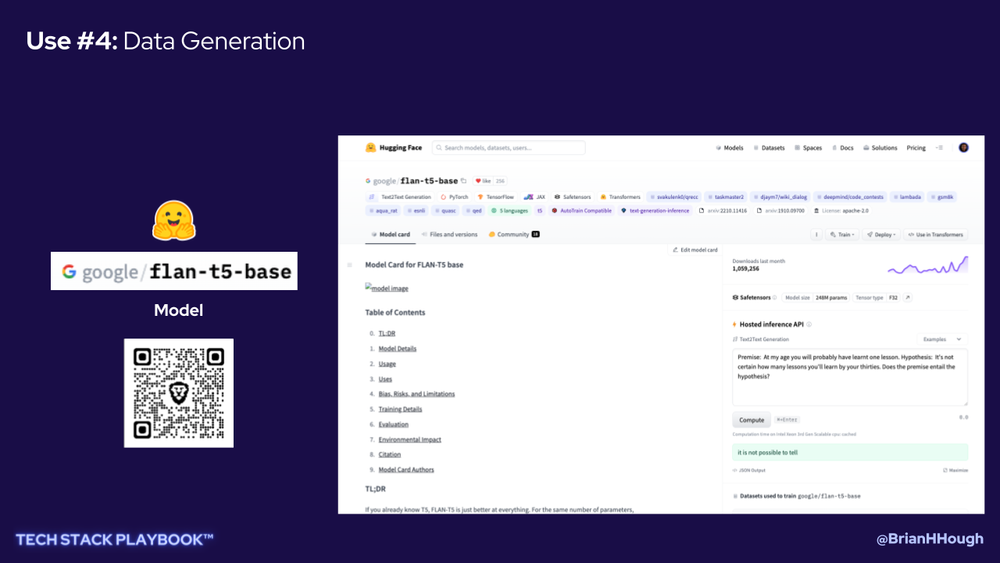Screen dimensions: 1000x563
Task: Jump to the Citation section link
Action: tap(390, 455)
